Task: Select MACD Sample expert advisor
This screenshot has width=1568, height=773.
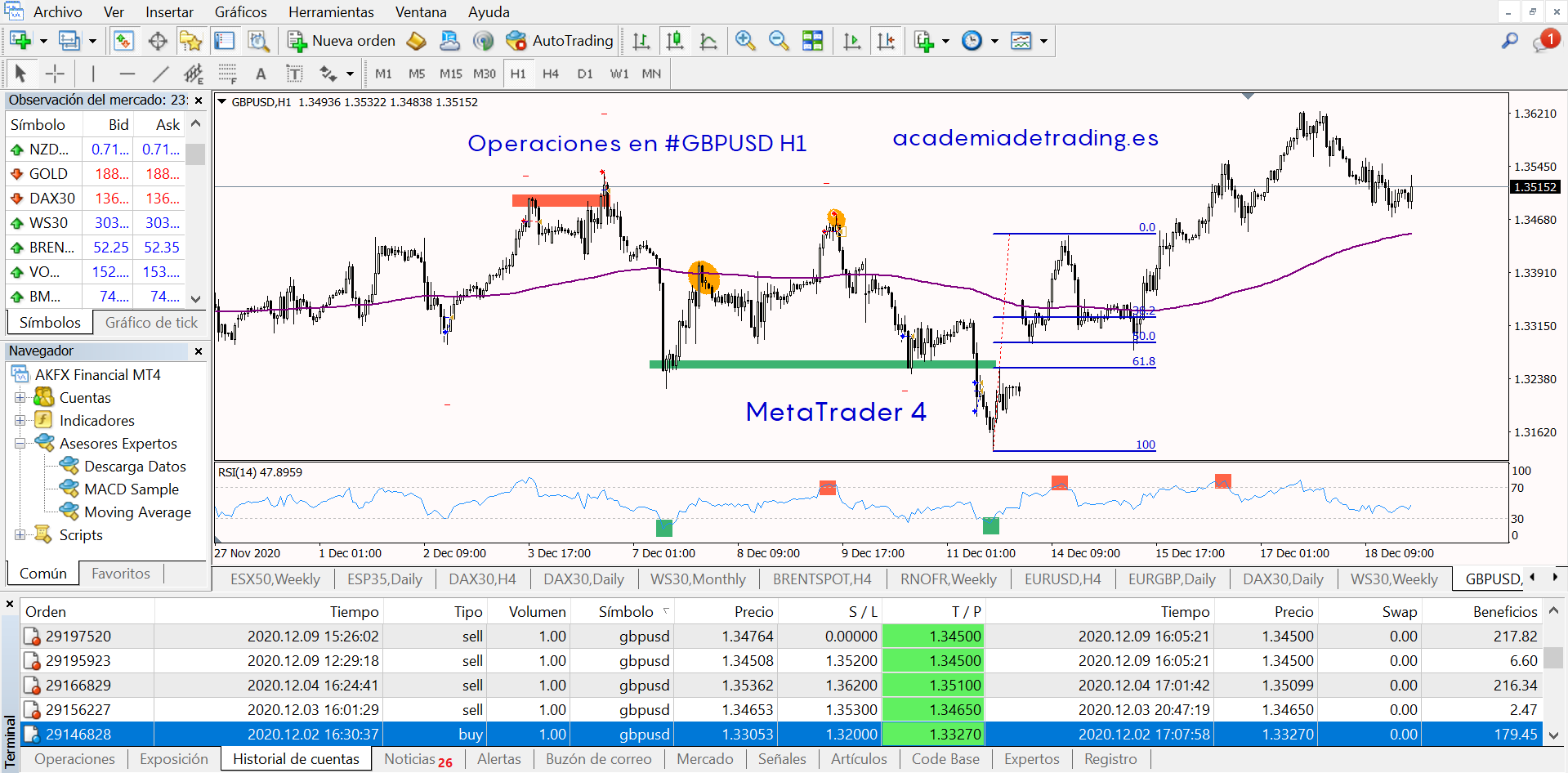Action: click(131, 489)
